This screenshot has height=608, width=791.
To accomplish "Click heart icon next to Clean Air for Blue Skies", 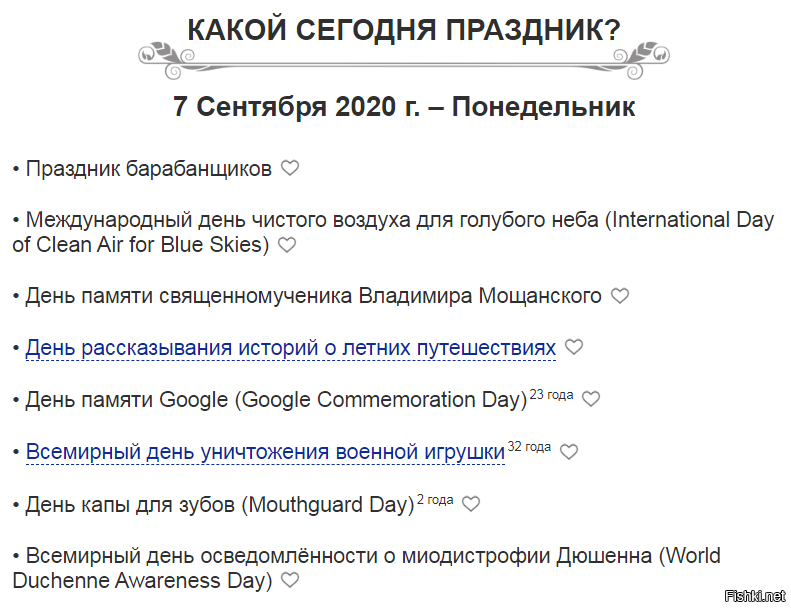I will 287,245.
